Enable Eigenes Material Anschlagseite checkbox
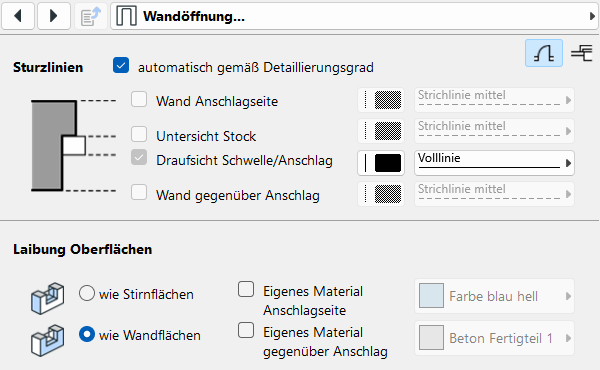The width and height of the screenshot is (600, 370). click(246, 289)
